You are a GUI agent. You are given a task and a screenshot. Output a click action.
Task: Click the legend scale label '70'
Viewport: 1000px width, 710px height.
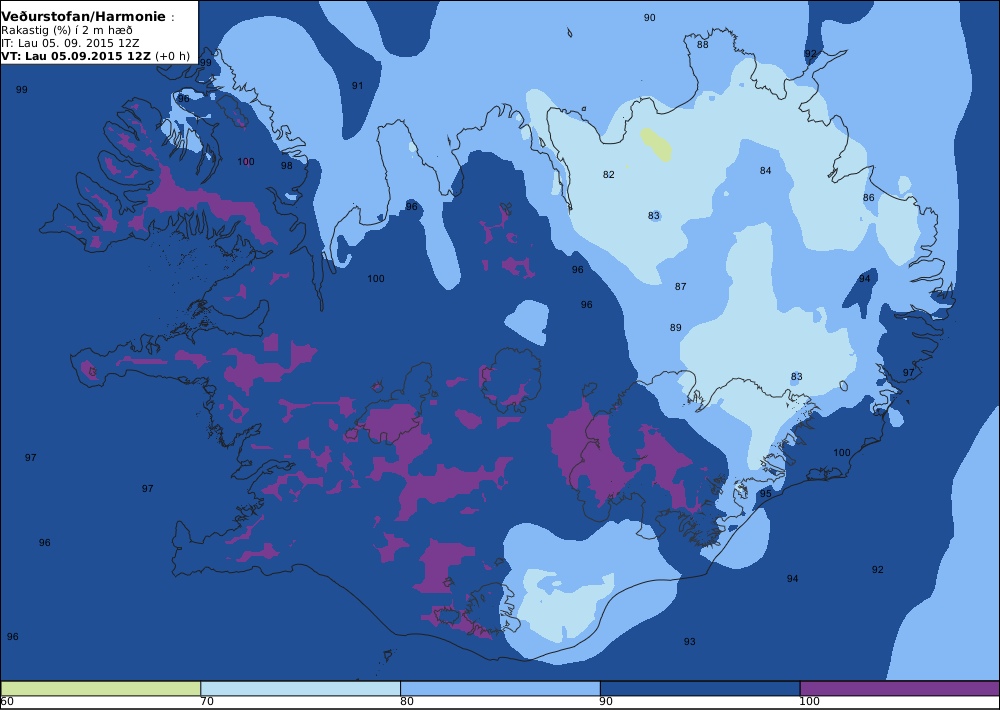207,702
